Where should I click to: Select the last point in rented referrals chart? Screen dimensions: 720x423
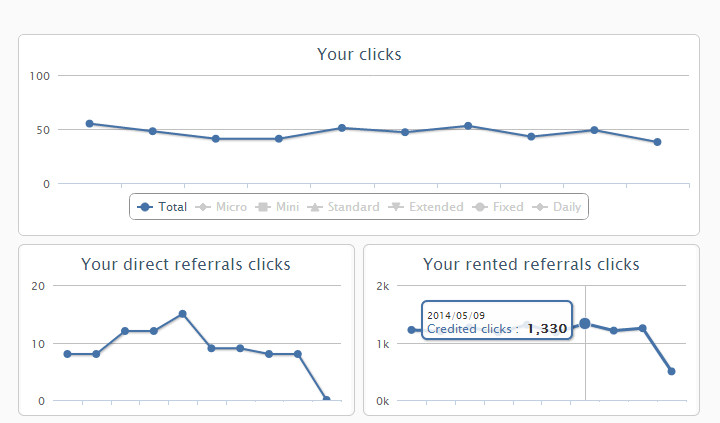671,371
